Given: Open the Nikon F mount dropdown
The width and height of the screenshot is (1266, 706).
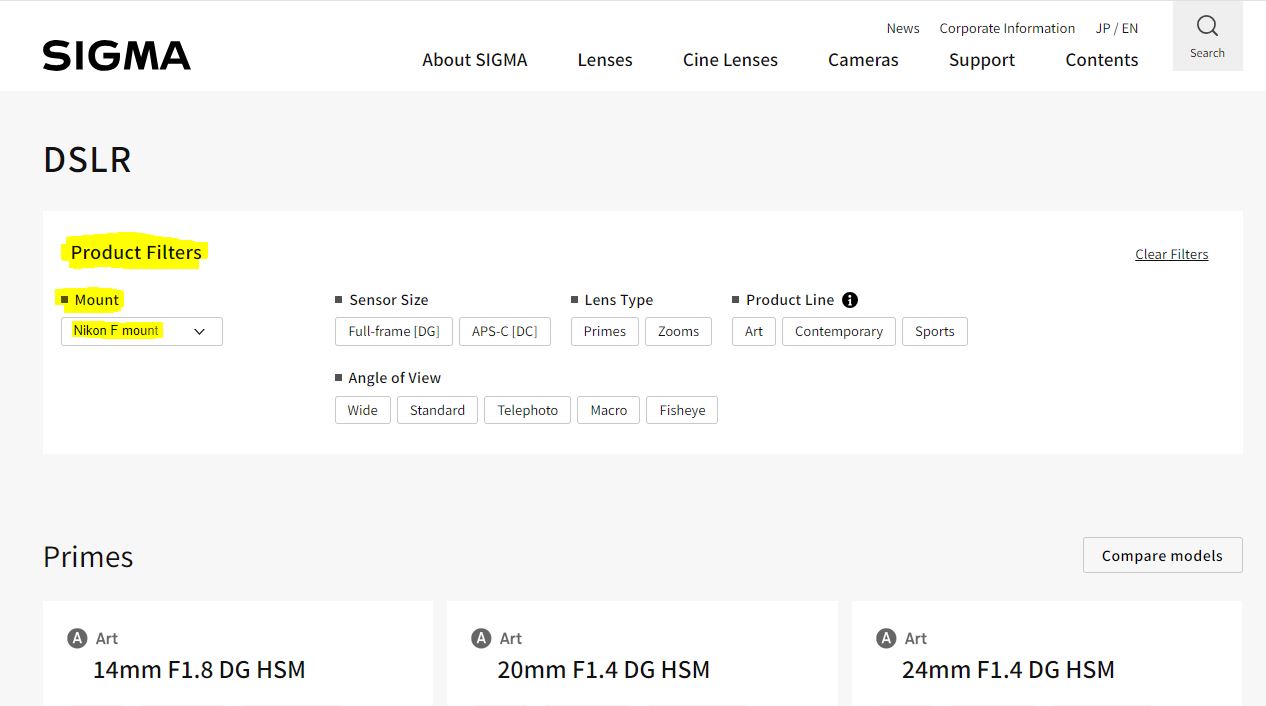Looking at the screenshot, I should coord(142,331).
